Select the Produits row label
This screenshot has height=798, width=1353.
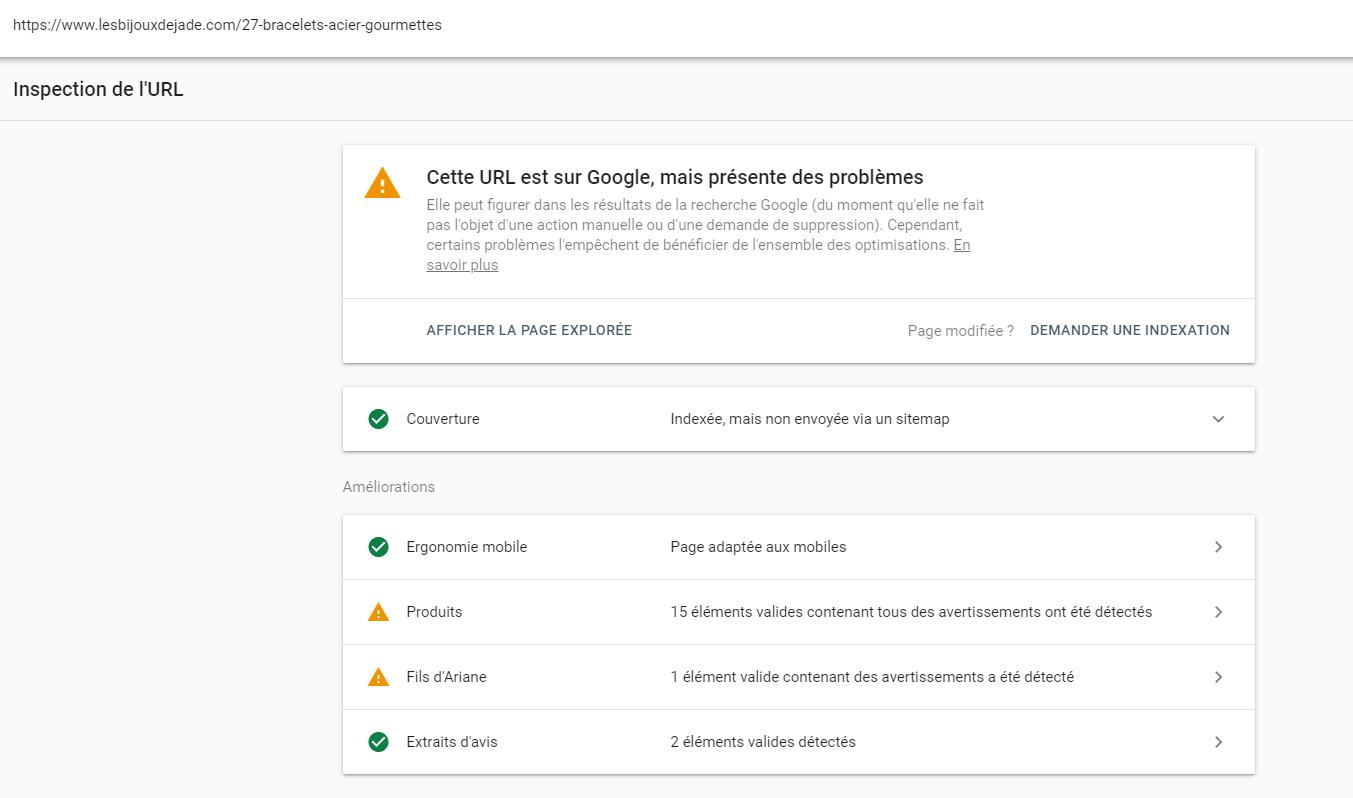point(434,612)
